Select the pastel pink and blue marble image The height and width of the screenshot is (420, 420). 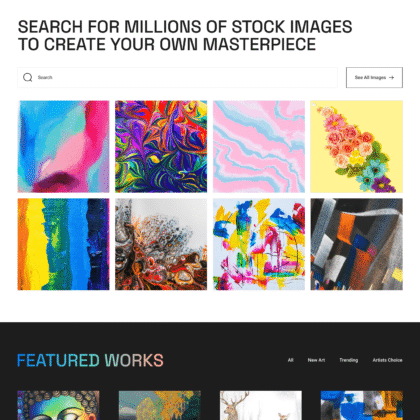coord(259,147)
